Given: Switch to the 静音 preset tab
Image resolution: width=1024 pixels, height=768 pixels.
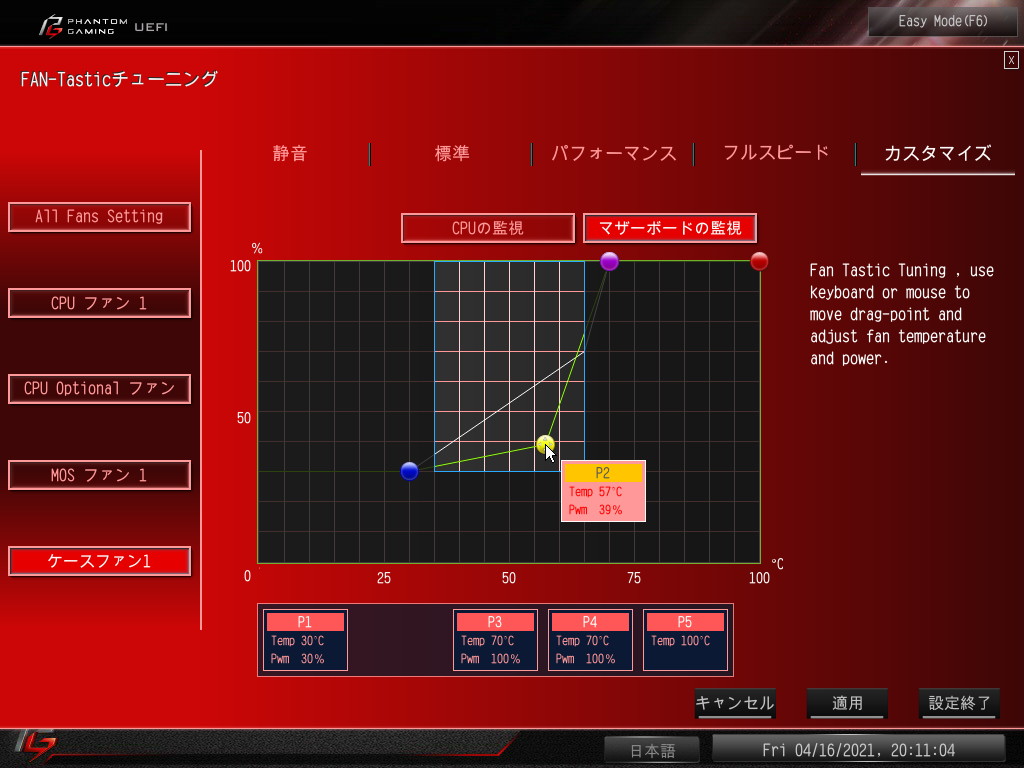Looking at the screenshot, I should [290, 153].
